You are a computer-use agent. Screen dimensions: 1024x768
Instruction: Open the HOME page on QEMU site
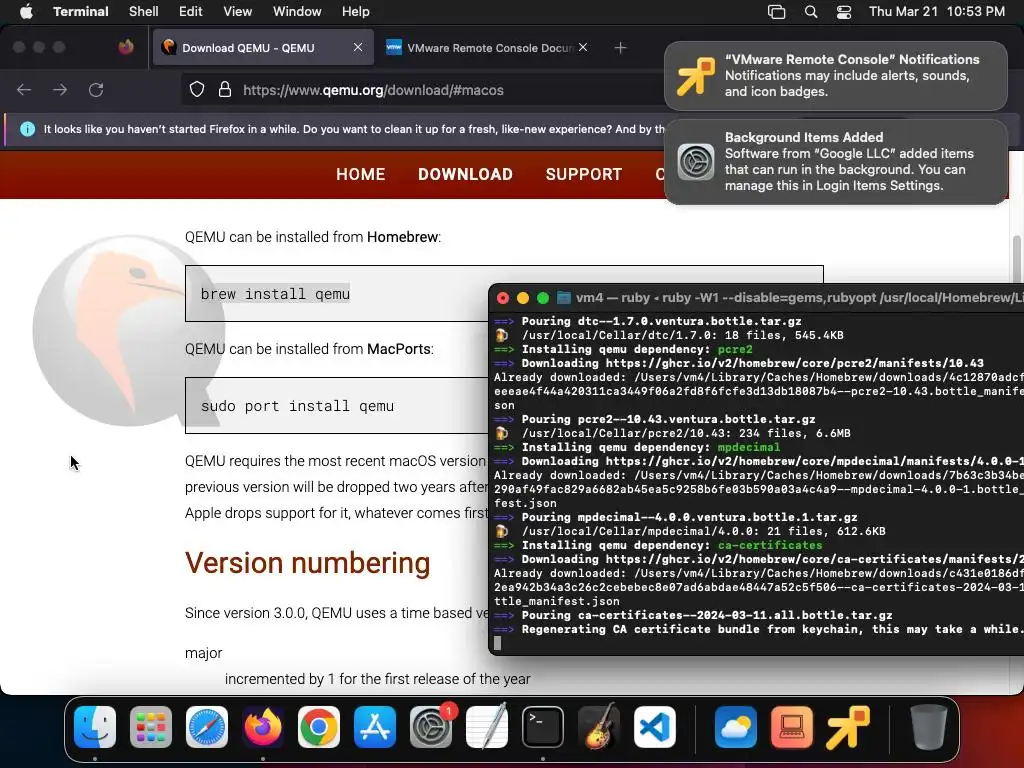360,174
